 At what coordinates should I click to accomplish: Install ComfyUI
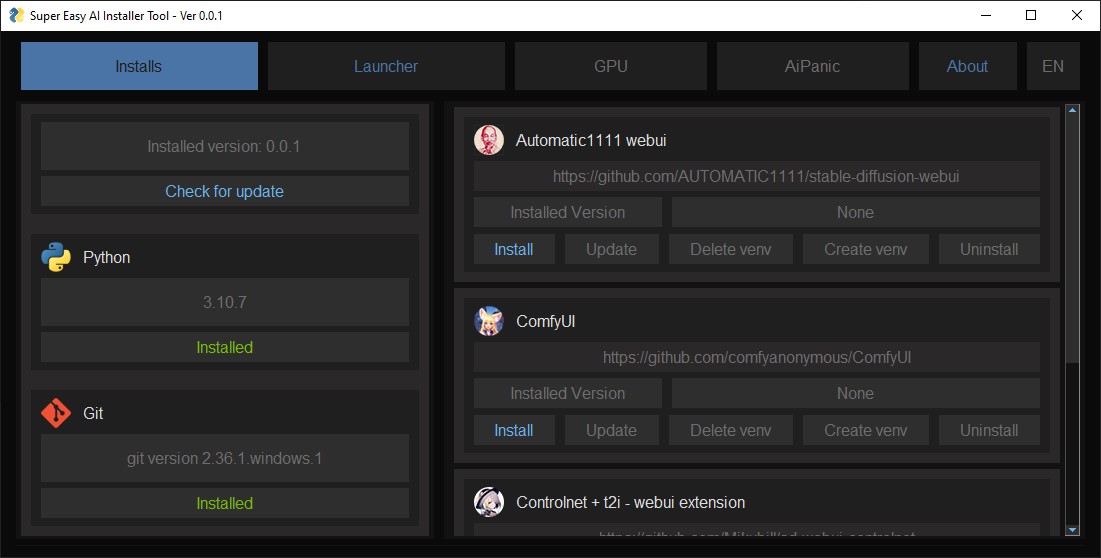514,430
